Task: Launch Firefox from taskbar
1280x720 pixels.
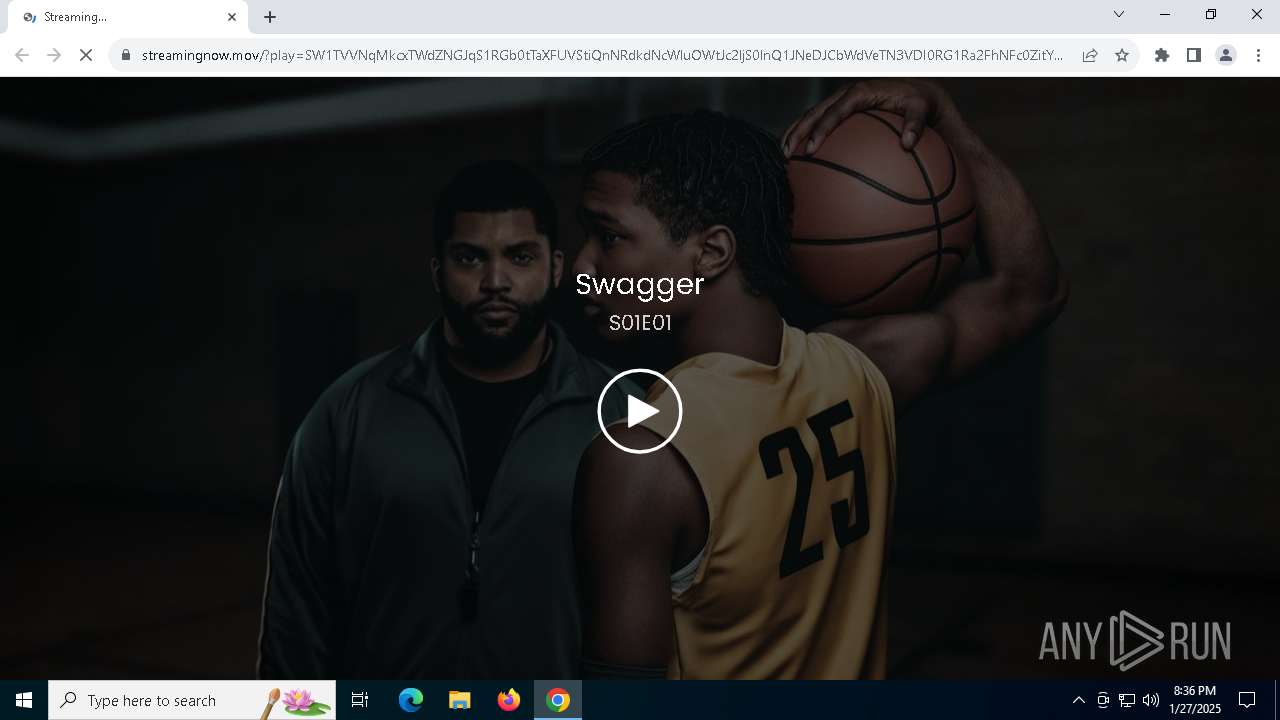Action: [x=509, y=700]
